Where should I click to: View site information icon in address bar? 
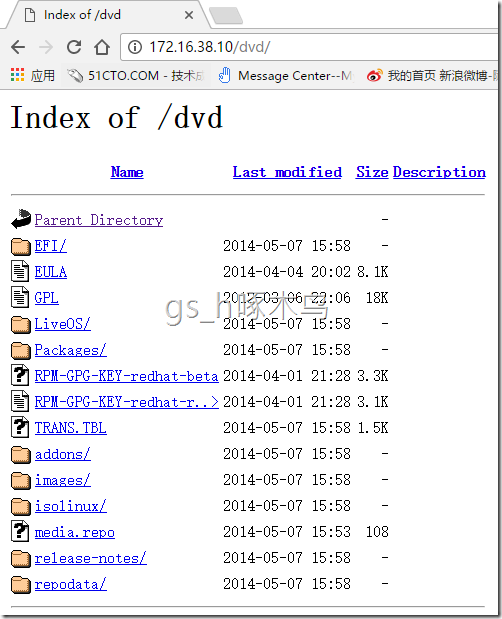(135, 47)
